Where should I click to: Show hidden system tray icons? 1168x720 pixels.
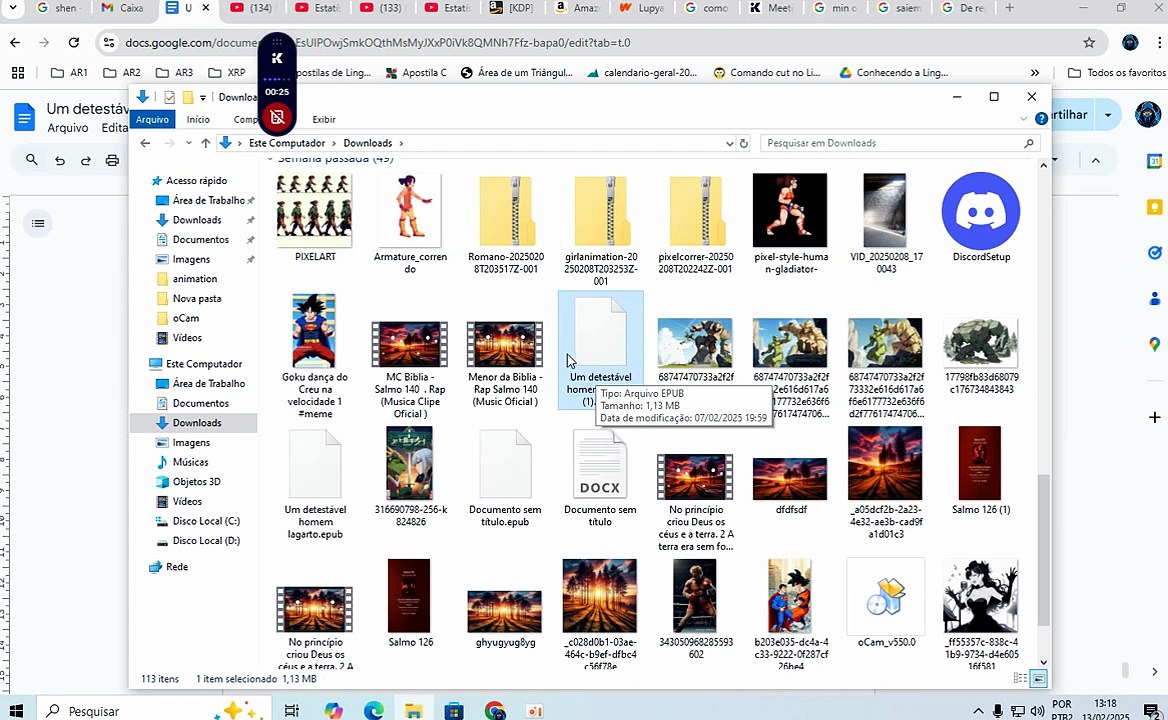click(x=978, y=710)
